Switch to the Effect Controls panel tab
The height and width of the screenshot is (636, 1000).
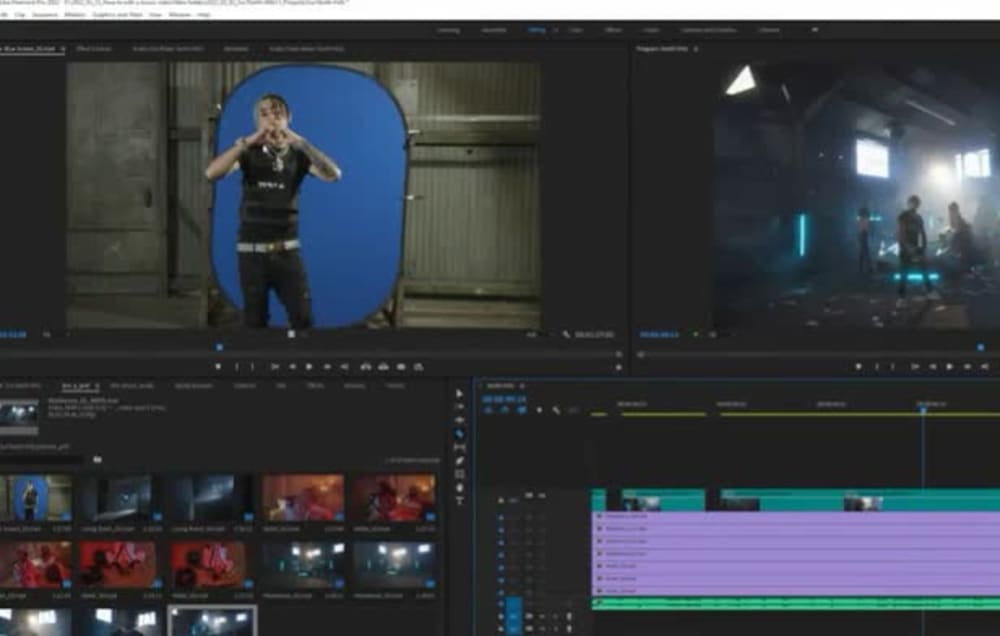[93, 46]
